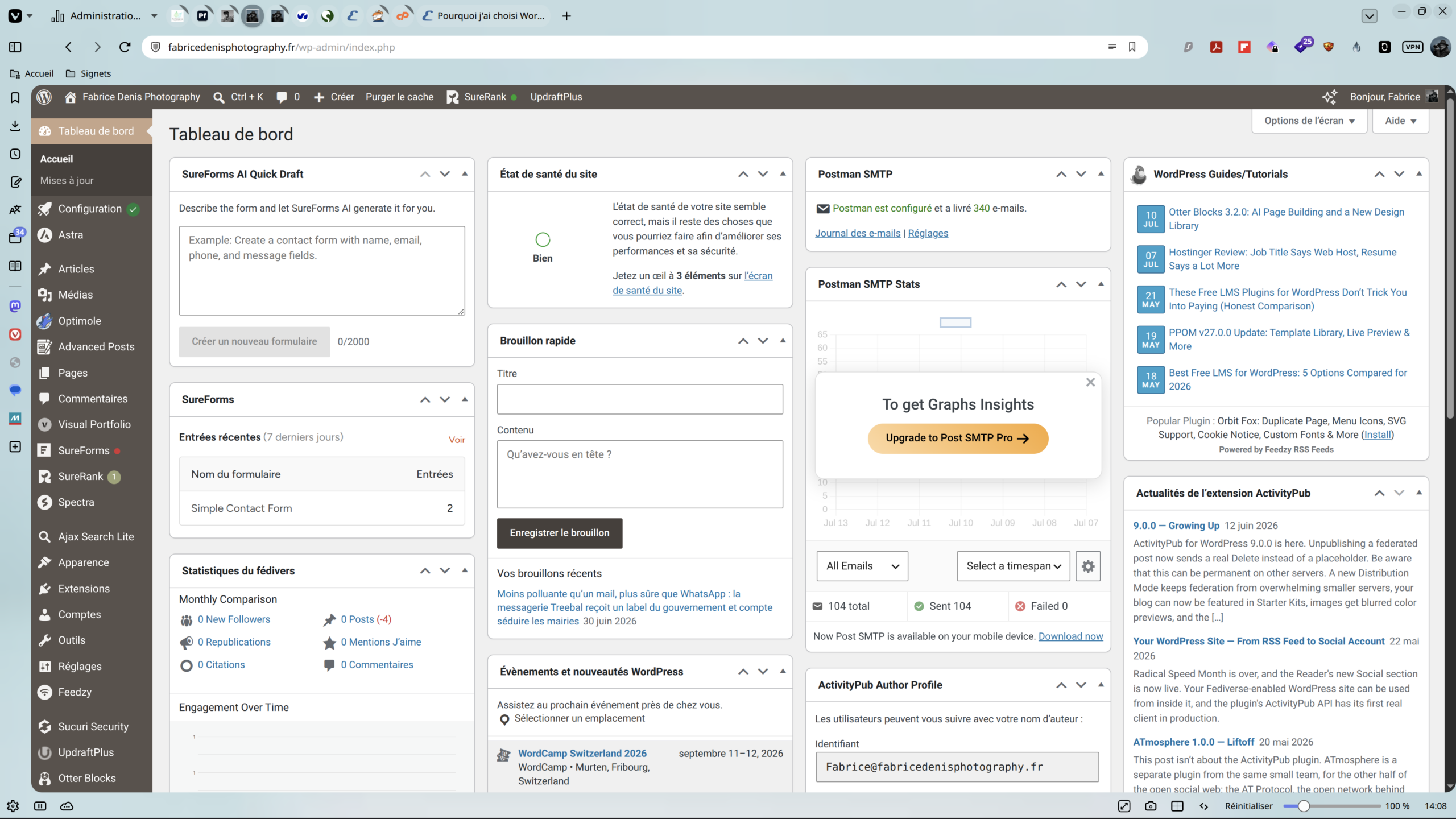Collapse the Postman SMTP panel
The width and height of the screenshot is (1456, 819).
tap(1101, 174)
